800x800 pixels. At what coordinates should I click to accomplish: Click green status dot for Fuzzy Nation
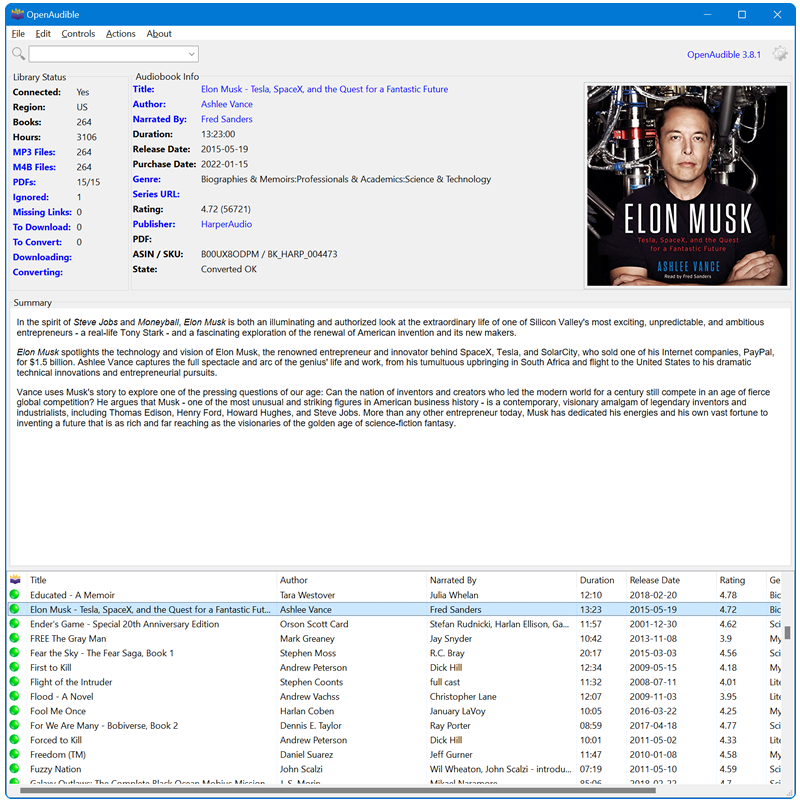(14, 768)
